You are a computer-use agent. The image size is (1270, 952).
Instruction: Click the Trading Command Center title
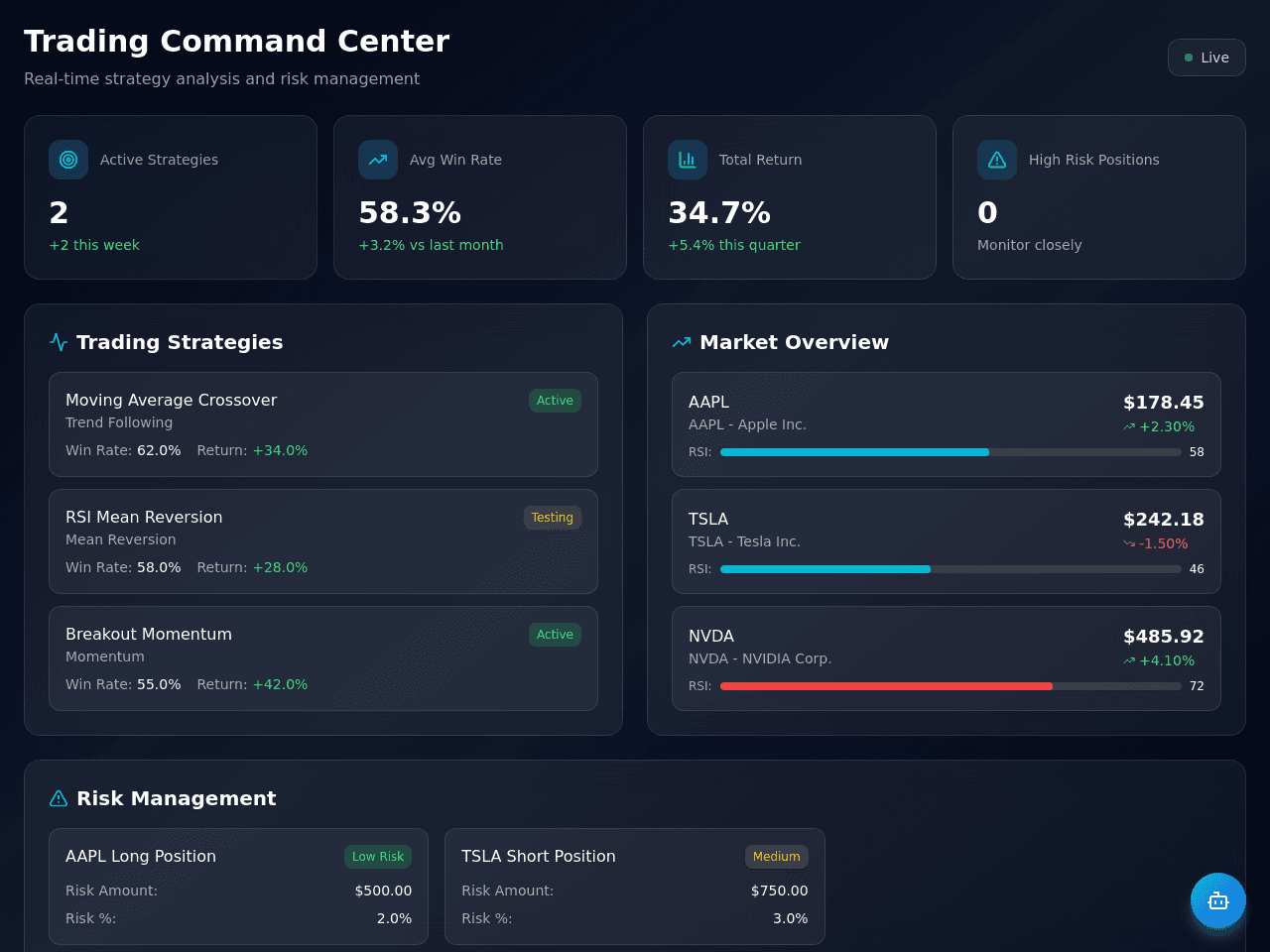237,41
